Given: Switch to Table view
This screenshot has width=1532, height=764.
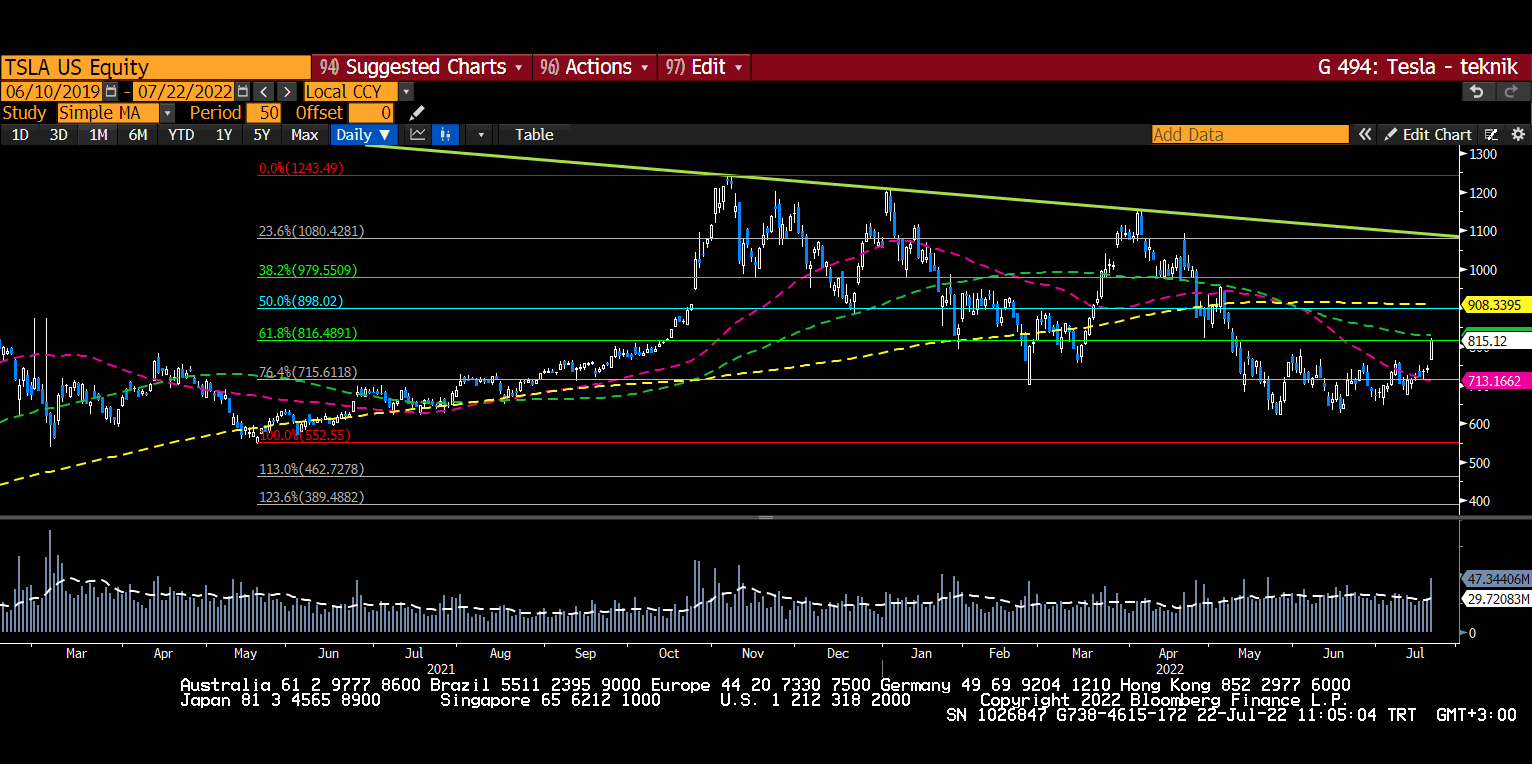Looking at the screenshot, I should [x=534, y=134].
